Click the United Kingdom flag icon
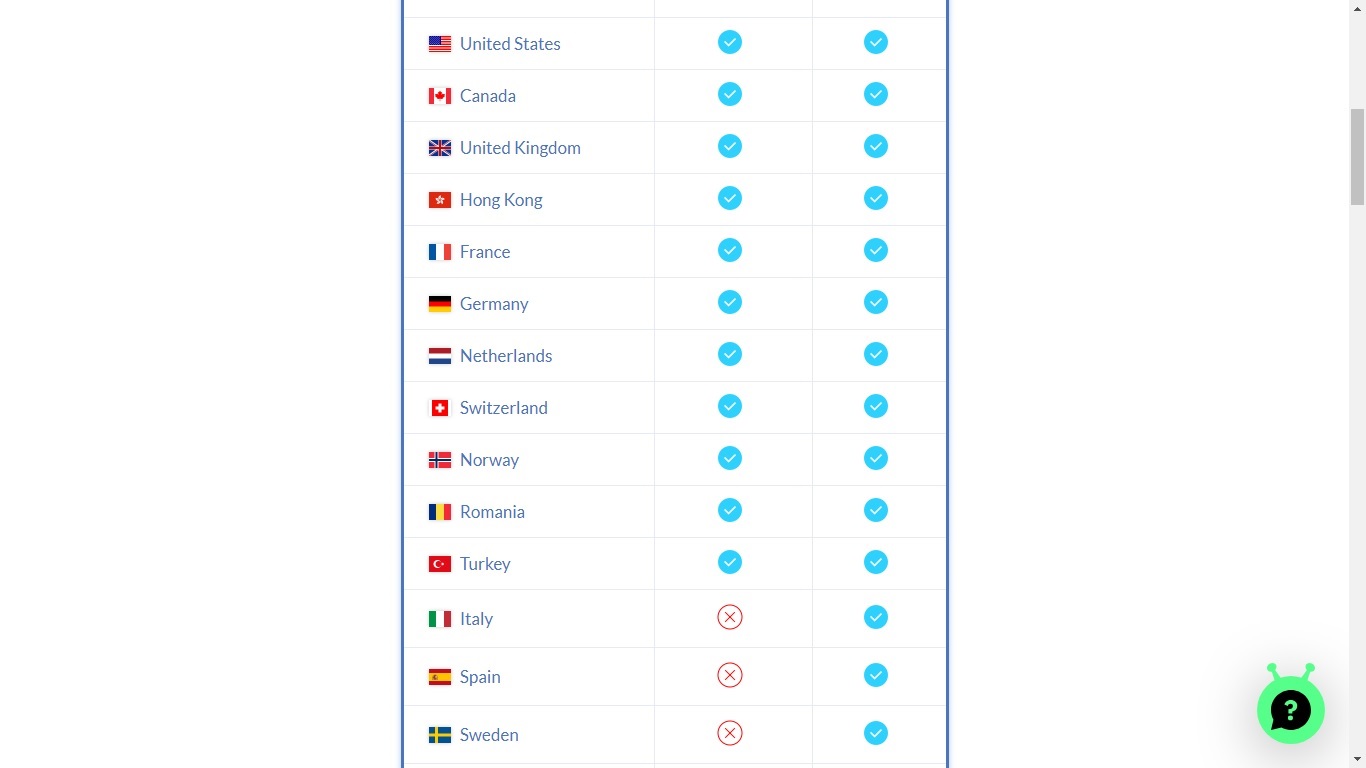The image size is (1366, 768). (x=440, y=147)
